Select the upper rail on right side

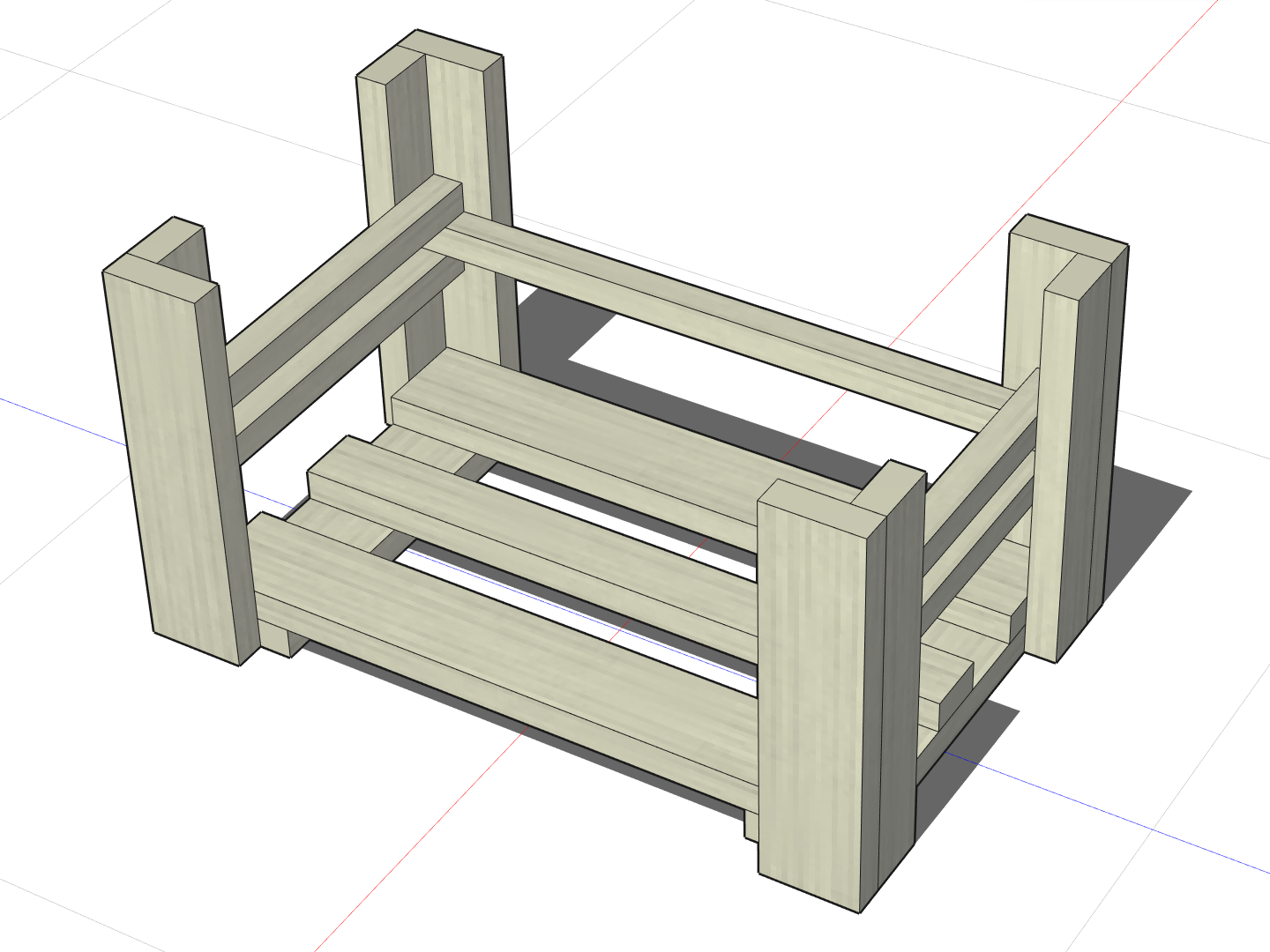(979, 458)
